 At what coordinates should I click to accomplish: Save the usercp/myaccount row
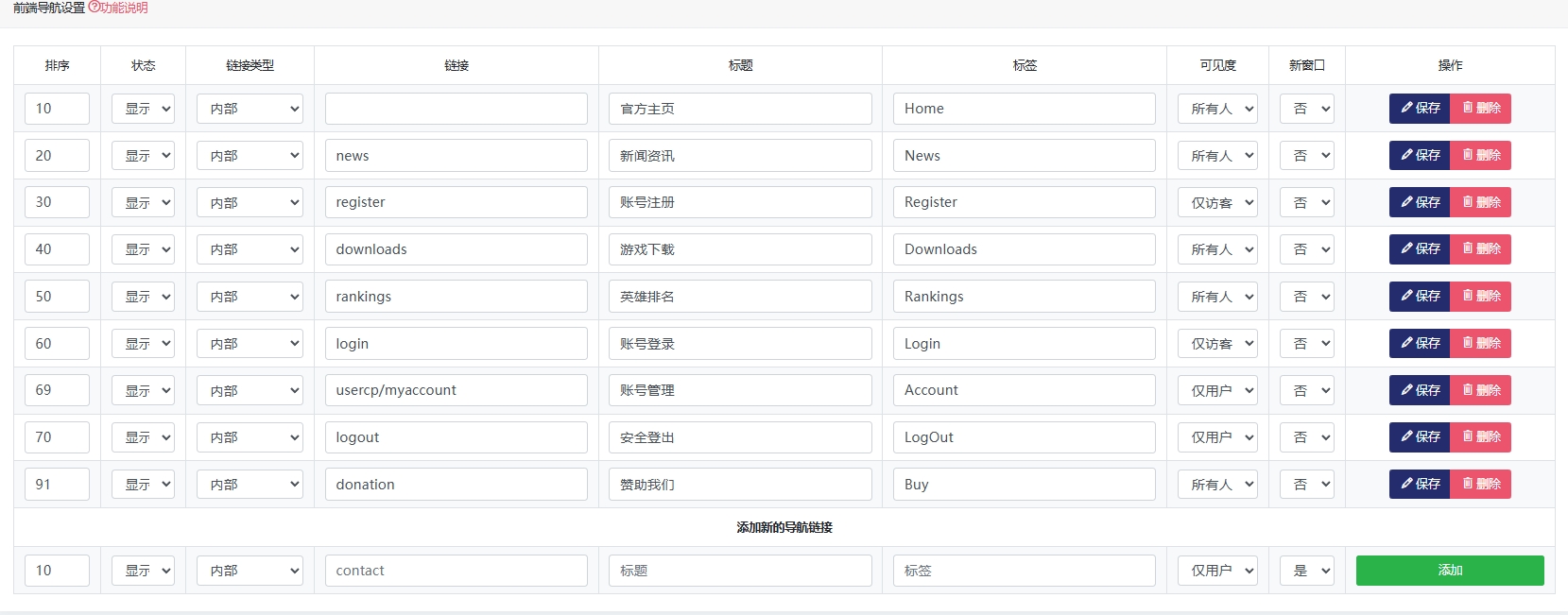pos(1419,390)
